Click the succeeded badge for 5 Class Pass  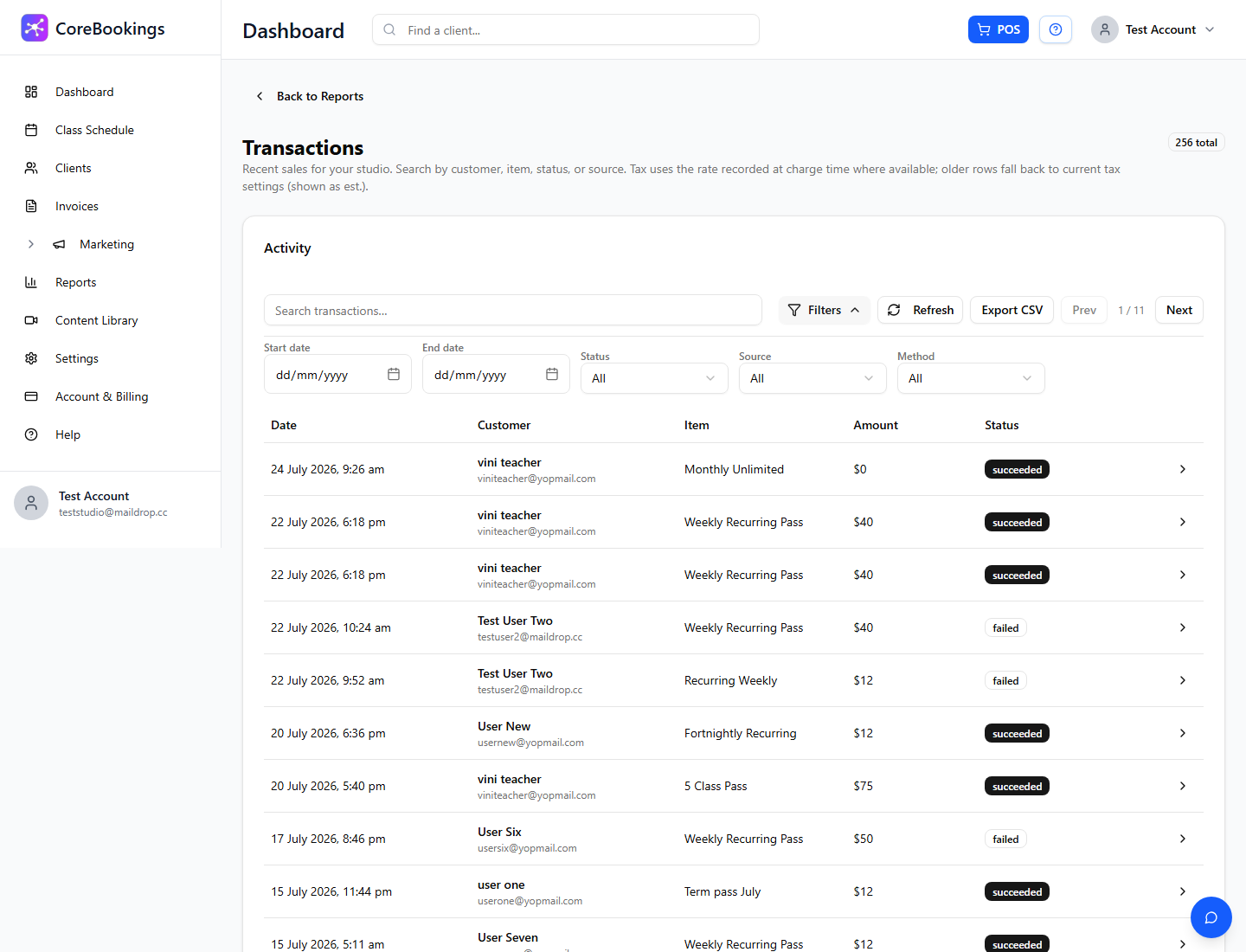click(x=1017, y=787)
